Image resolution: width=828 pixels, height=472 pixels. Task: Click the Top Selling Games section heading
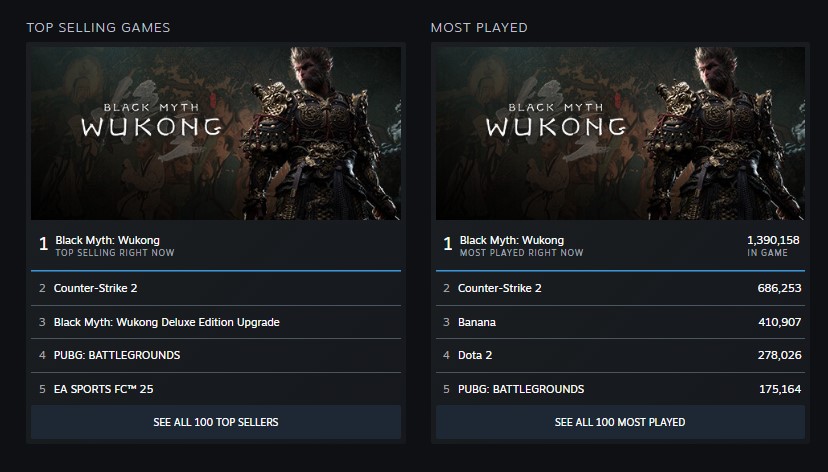click(98, 27)
